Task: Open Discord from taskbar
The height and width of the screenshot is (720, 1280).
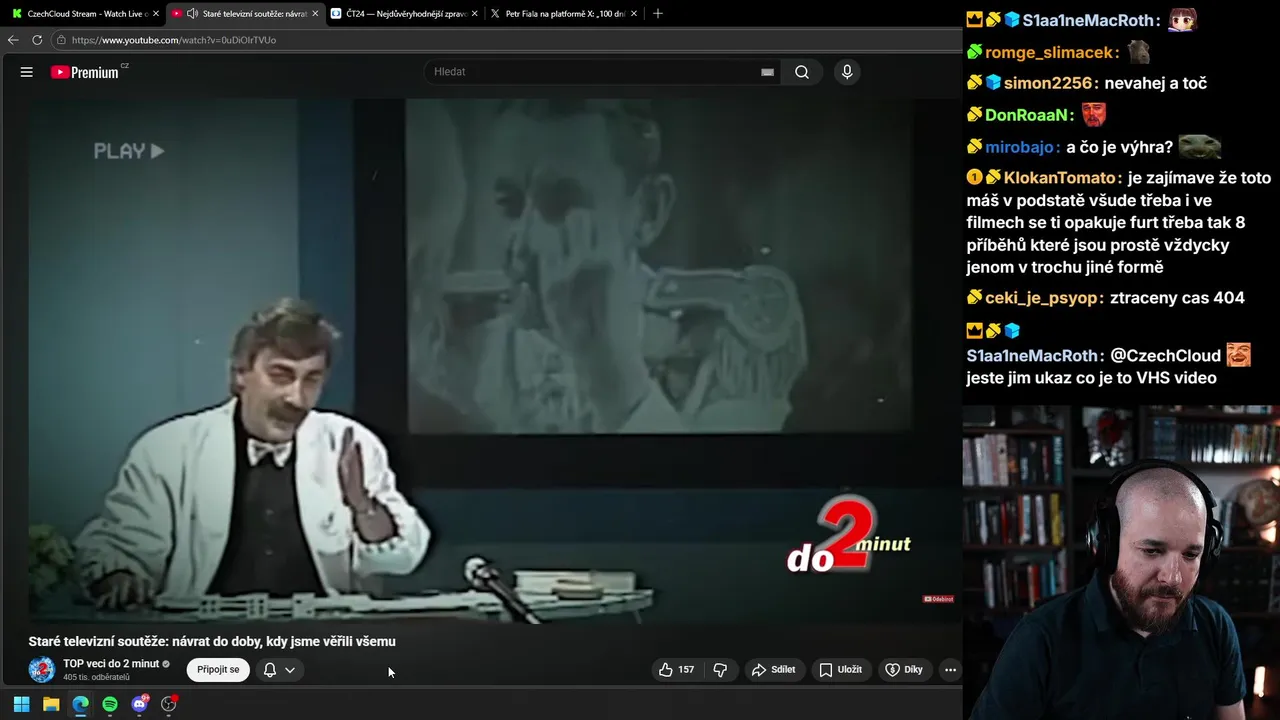Action: (x=139, y=704)
